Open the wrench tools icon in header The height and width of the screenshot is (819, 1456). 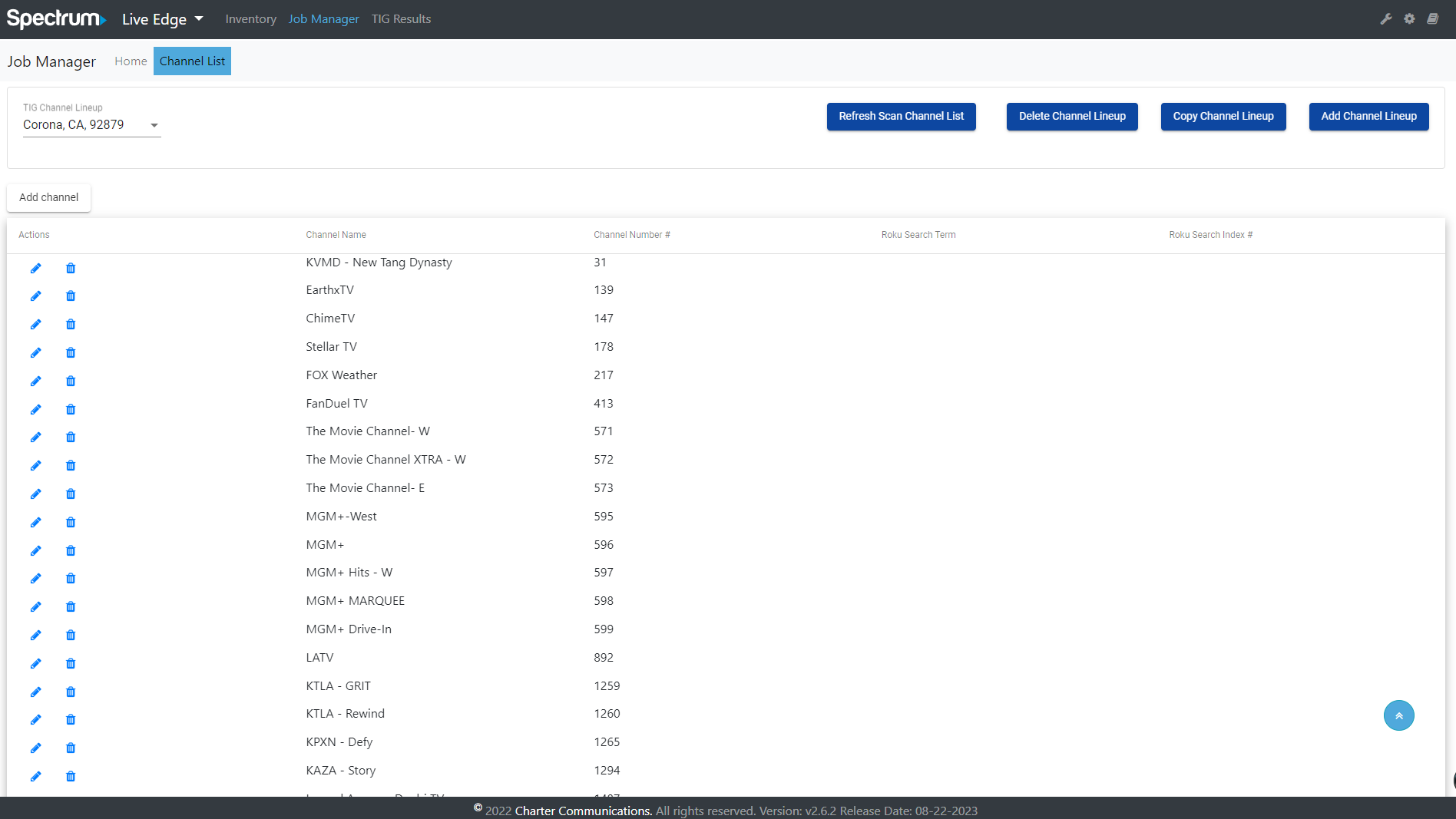1386,19
